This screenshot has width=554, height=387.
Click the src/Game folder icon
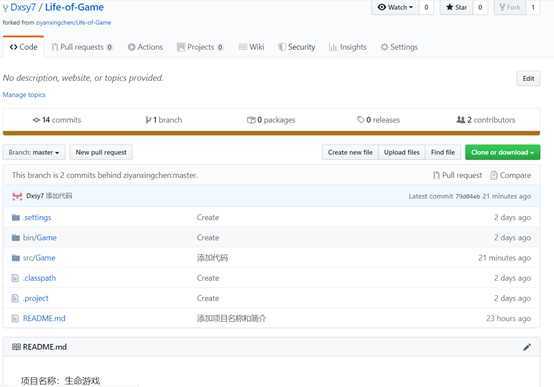[x=16, y=258]
